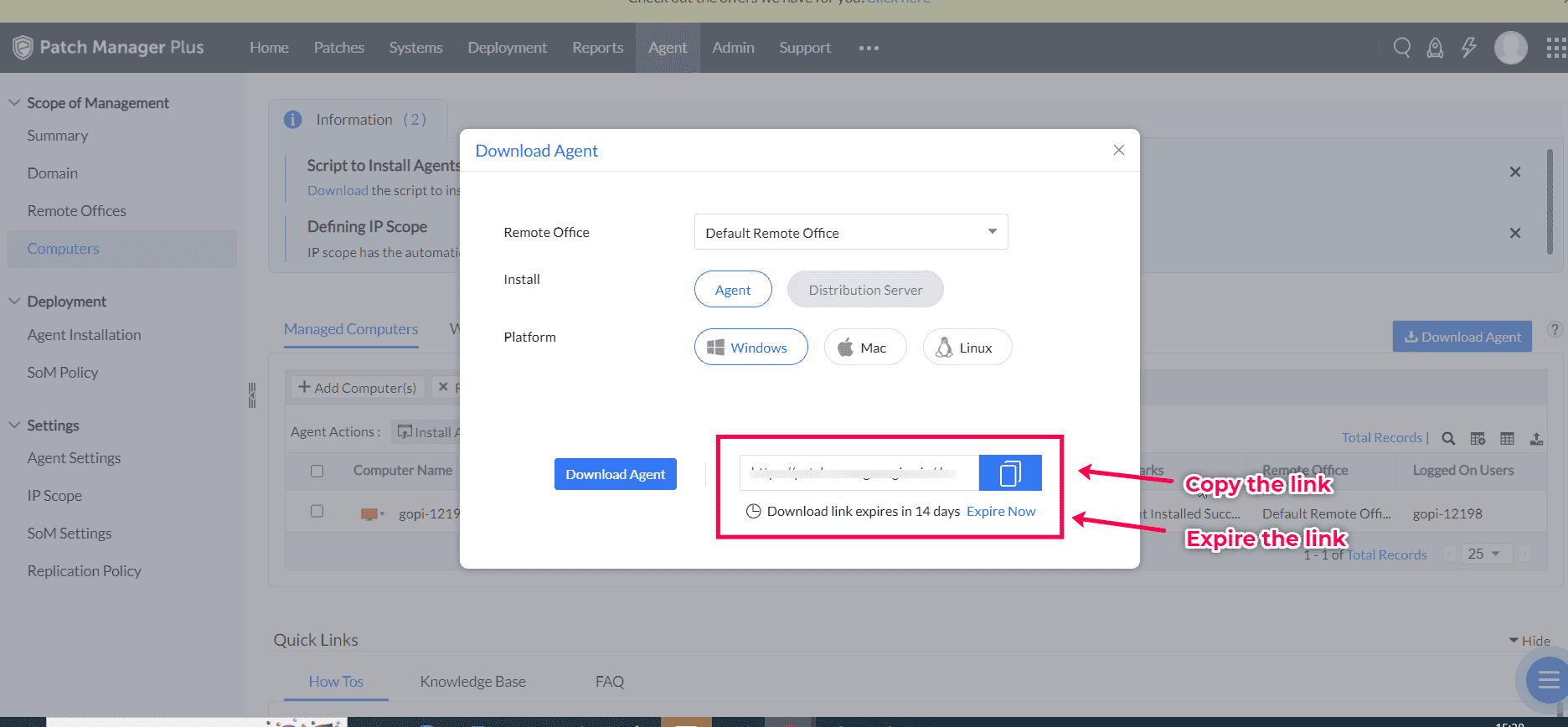Go to the next page of records
This screenshot has width=1568, height=727.
click(1524, 554)
